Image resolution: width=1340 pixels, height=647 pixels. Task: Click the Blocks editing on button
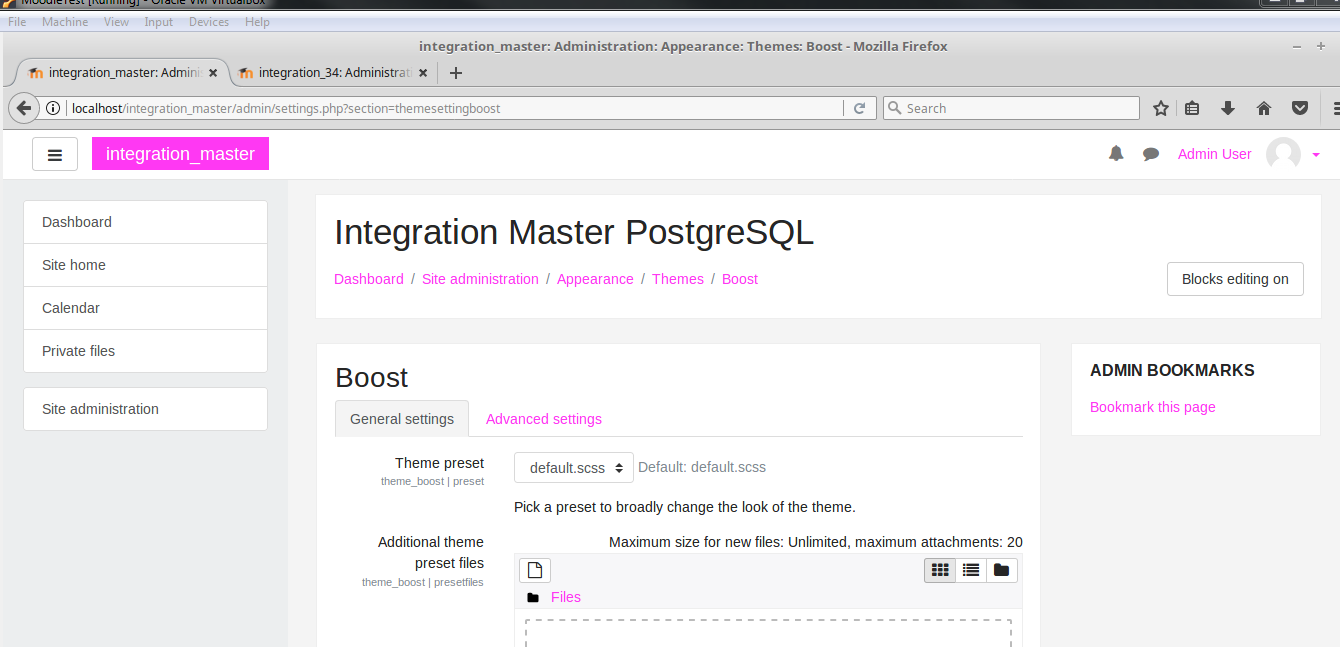(x=1235, y=279)
